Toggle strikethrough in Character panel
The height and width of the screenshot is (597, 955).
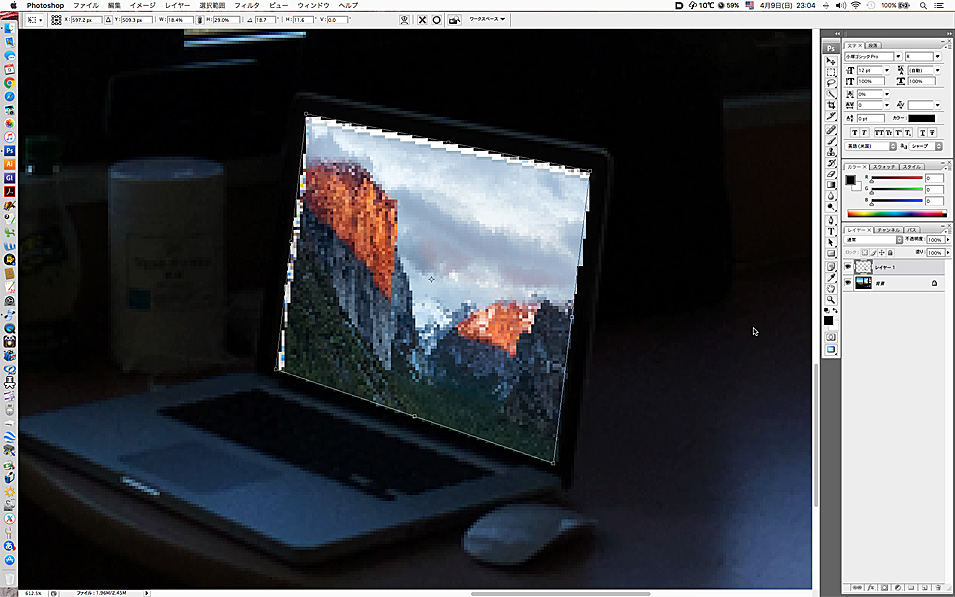pyautogui.click(x=932, y=132)
